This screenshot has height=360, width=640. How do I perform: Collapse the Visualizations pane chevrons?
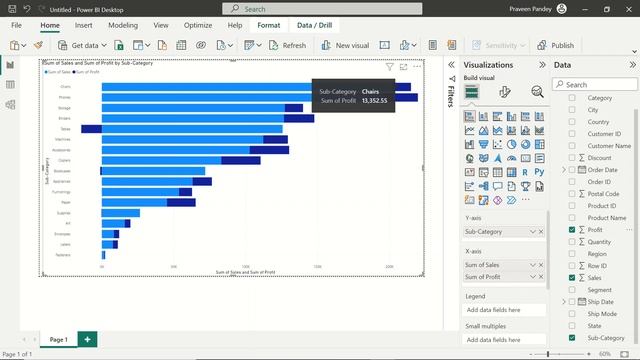click(x=542, y=65)
